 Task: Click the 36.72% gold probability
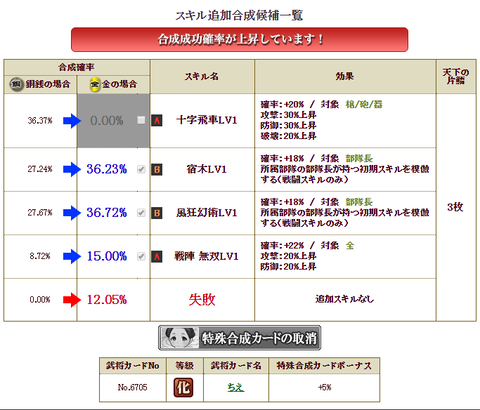107,212
